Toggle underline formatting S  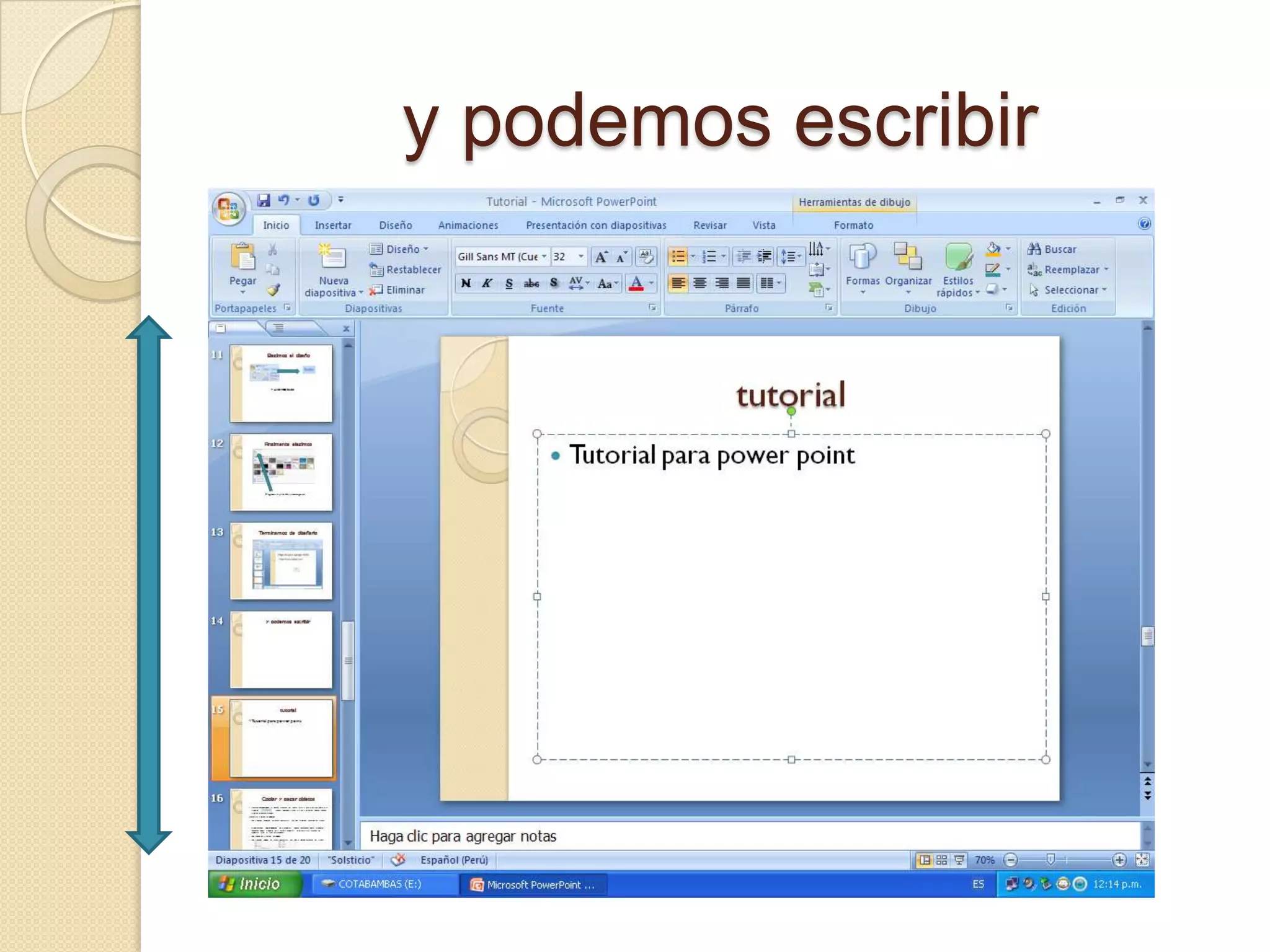pos(509,284)
